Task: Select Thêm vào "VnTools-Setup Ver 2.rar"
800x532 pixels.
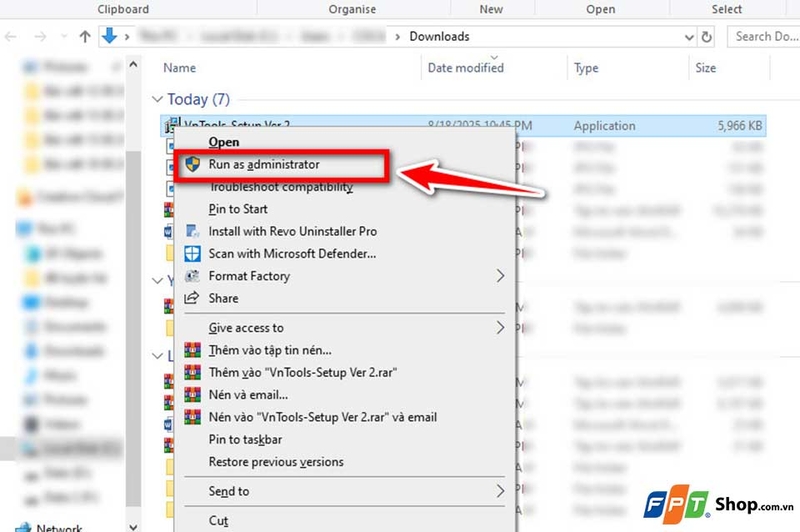Action: coord(303,372)
